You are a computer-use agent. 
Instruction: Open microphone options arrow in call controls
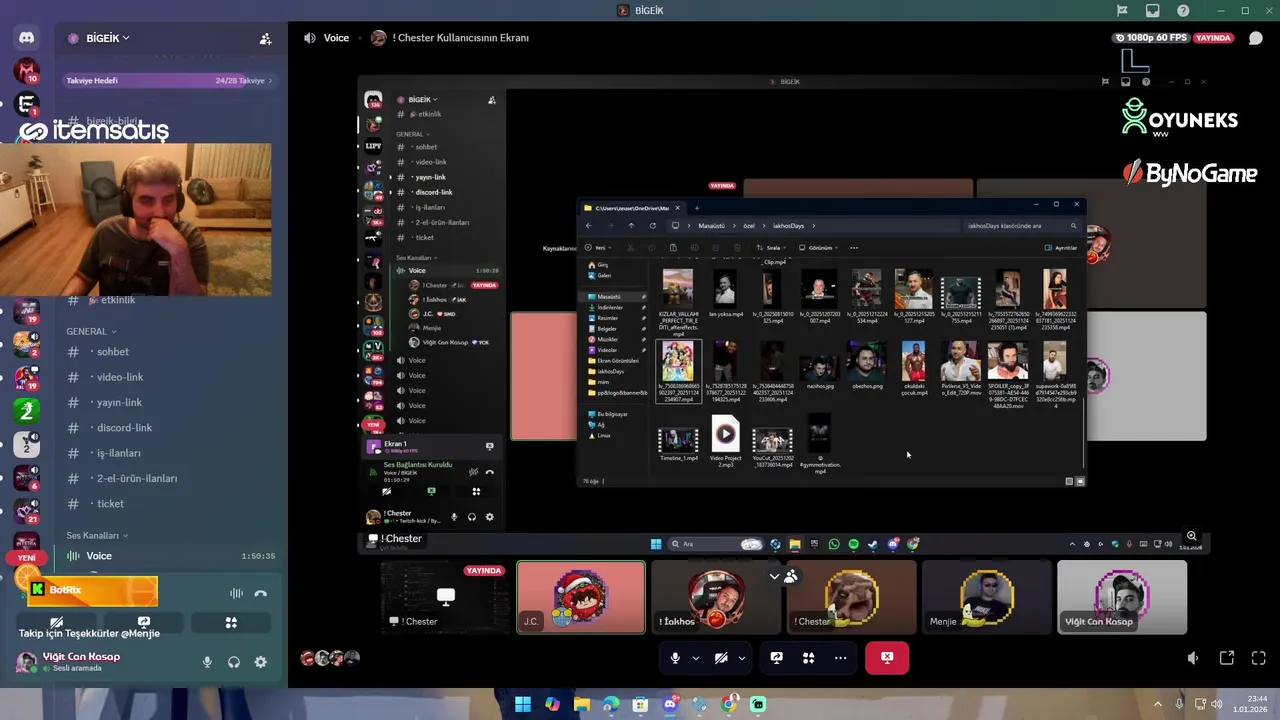[x=695, y=658]
